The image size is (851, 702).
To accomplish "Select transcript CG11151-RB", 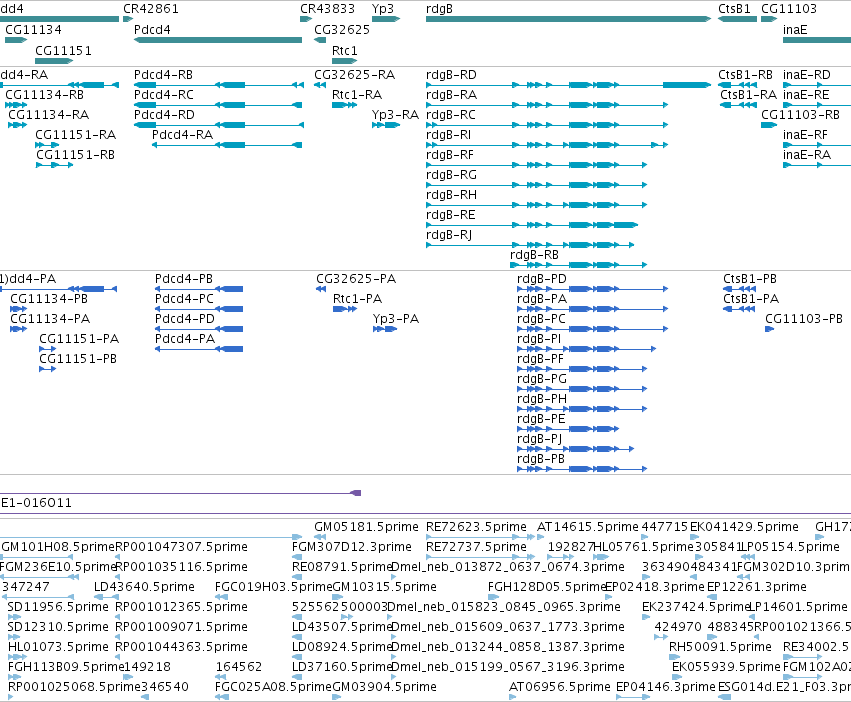I will [75, 155].
